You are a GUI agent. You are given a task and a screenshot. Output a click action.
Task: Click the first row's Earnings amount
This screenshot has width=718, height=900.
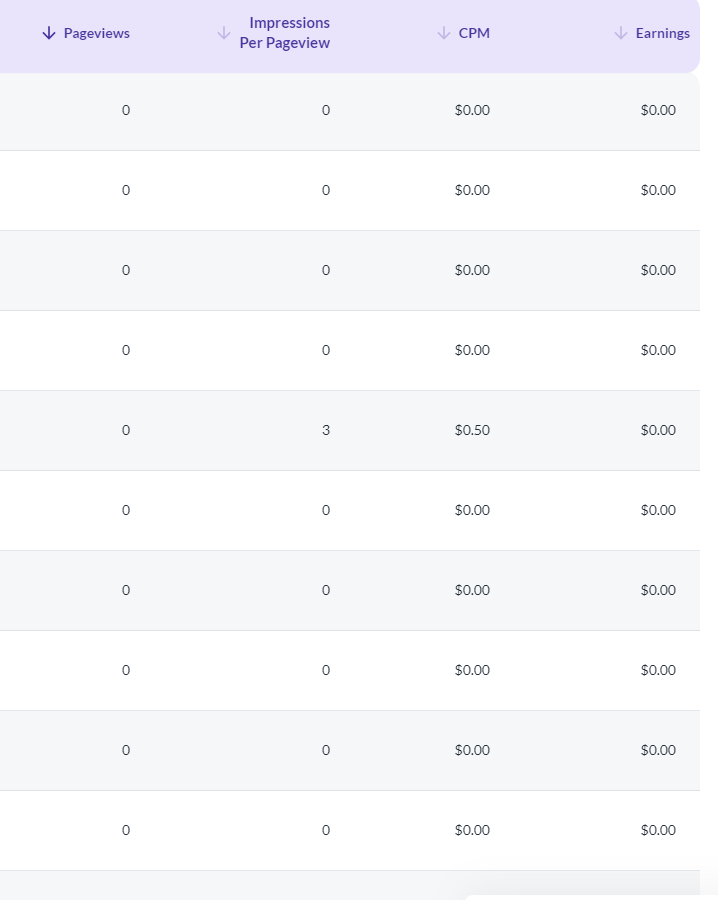658,110
